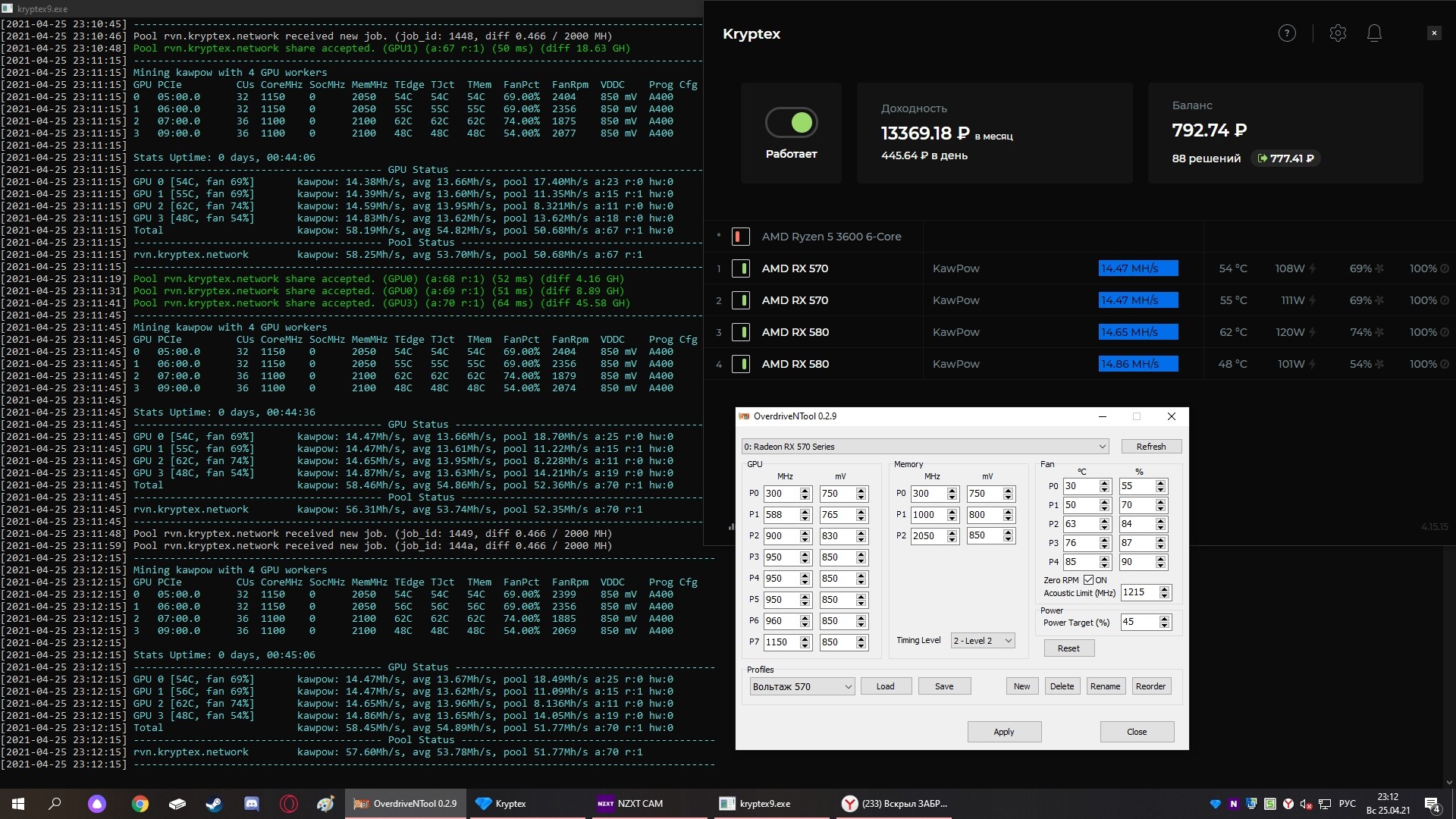
Task: Toggle the AMD Ryzen 5 3600 device switch
Action: (741, 237)
